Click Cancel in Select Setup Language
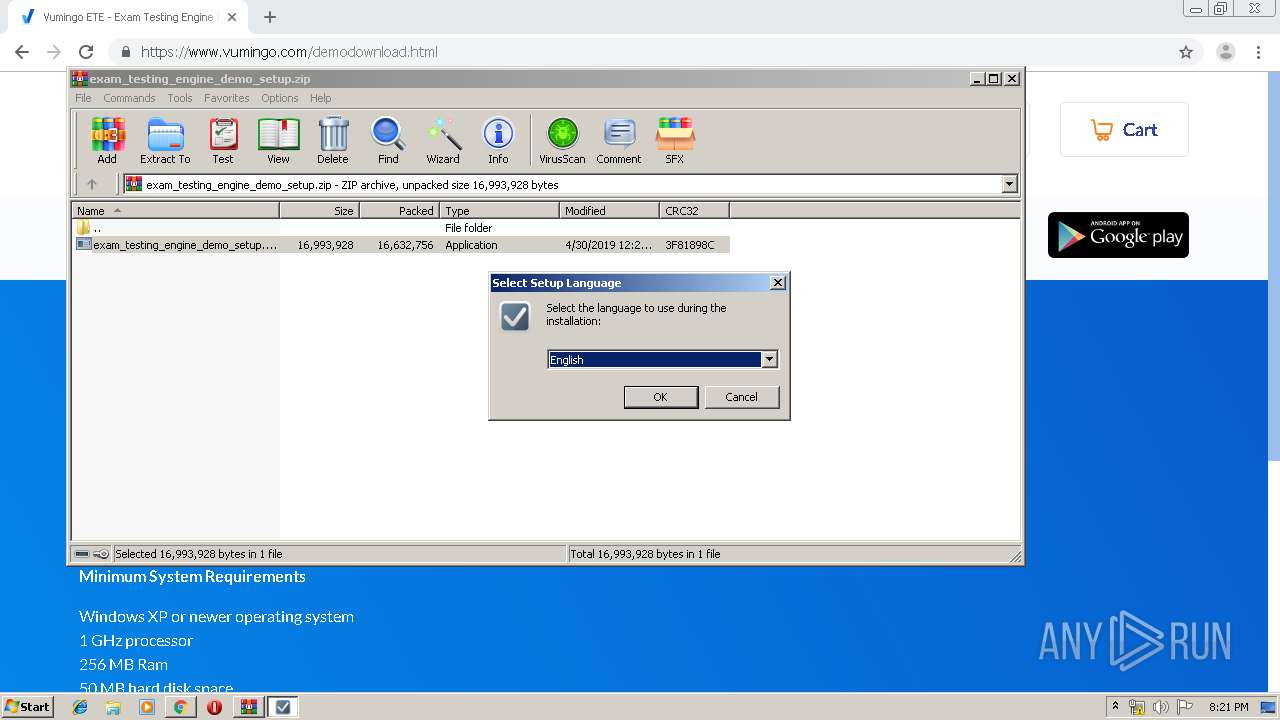Viewport: 1280px width, 720px height. 741,397
